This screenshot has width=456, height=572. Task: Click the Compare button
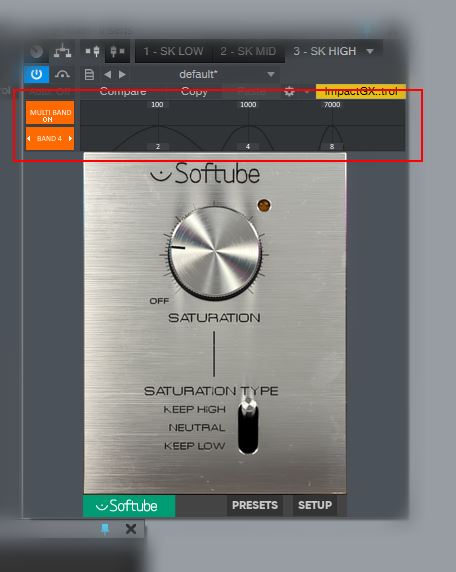click(x=123, y=91)
